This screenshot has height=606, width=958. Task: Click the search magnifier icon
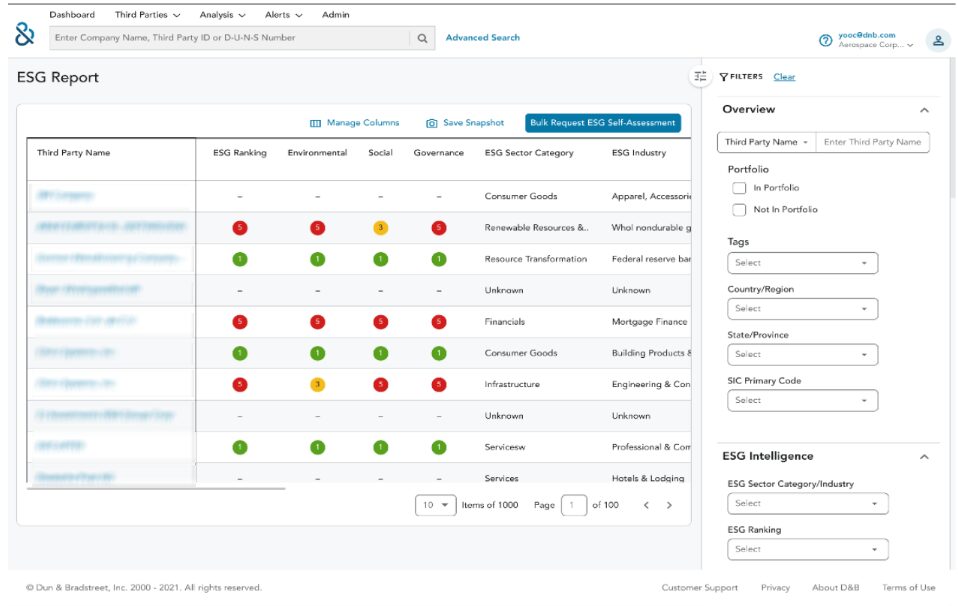click(422, 38)
